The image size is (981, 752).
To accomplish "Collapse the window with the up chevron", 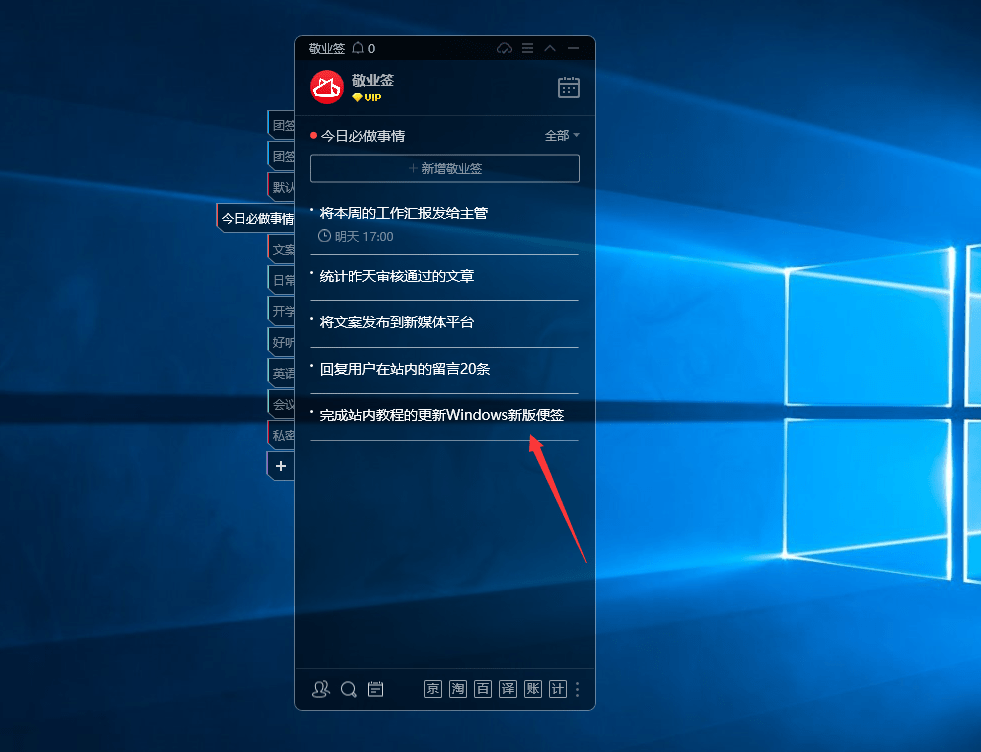I will (x=550, y=48).
